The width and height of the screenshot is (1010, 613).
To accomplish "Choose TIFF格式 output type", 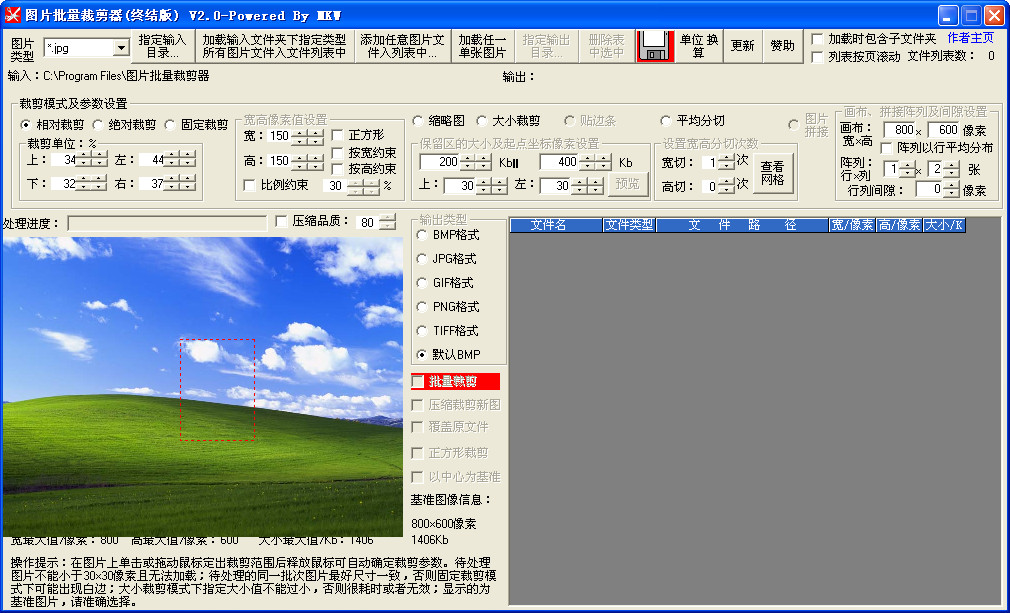I will coord(422,331).
